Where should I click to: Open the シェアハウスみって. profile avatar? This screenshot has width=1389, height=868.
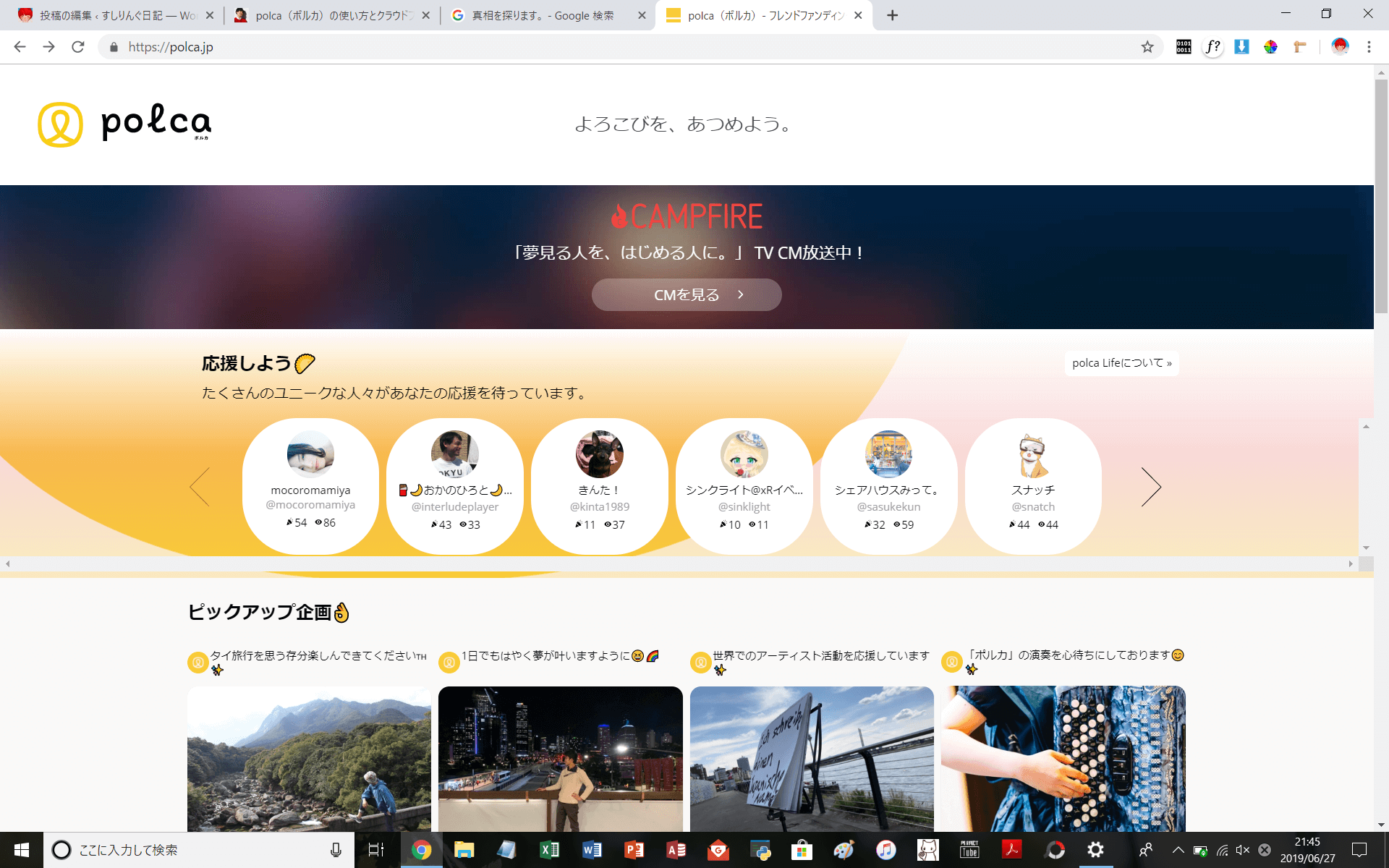(x=888, y=454)
